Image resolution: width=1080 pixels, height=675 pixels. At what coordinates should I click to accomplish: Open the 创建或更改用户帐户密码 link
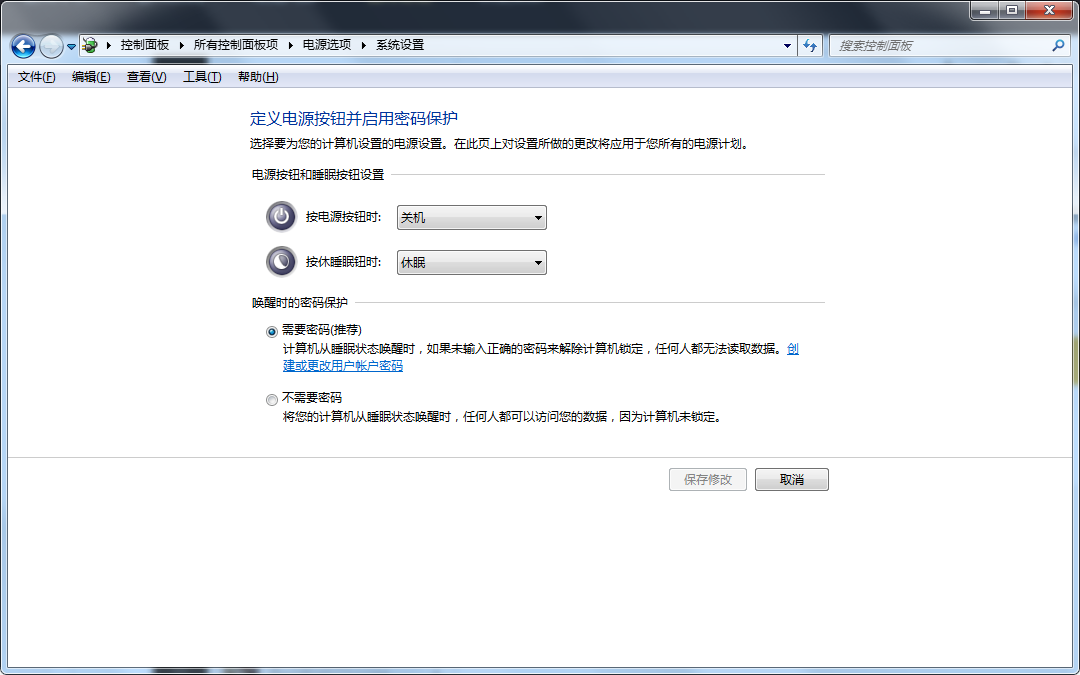(343, 366)
